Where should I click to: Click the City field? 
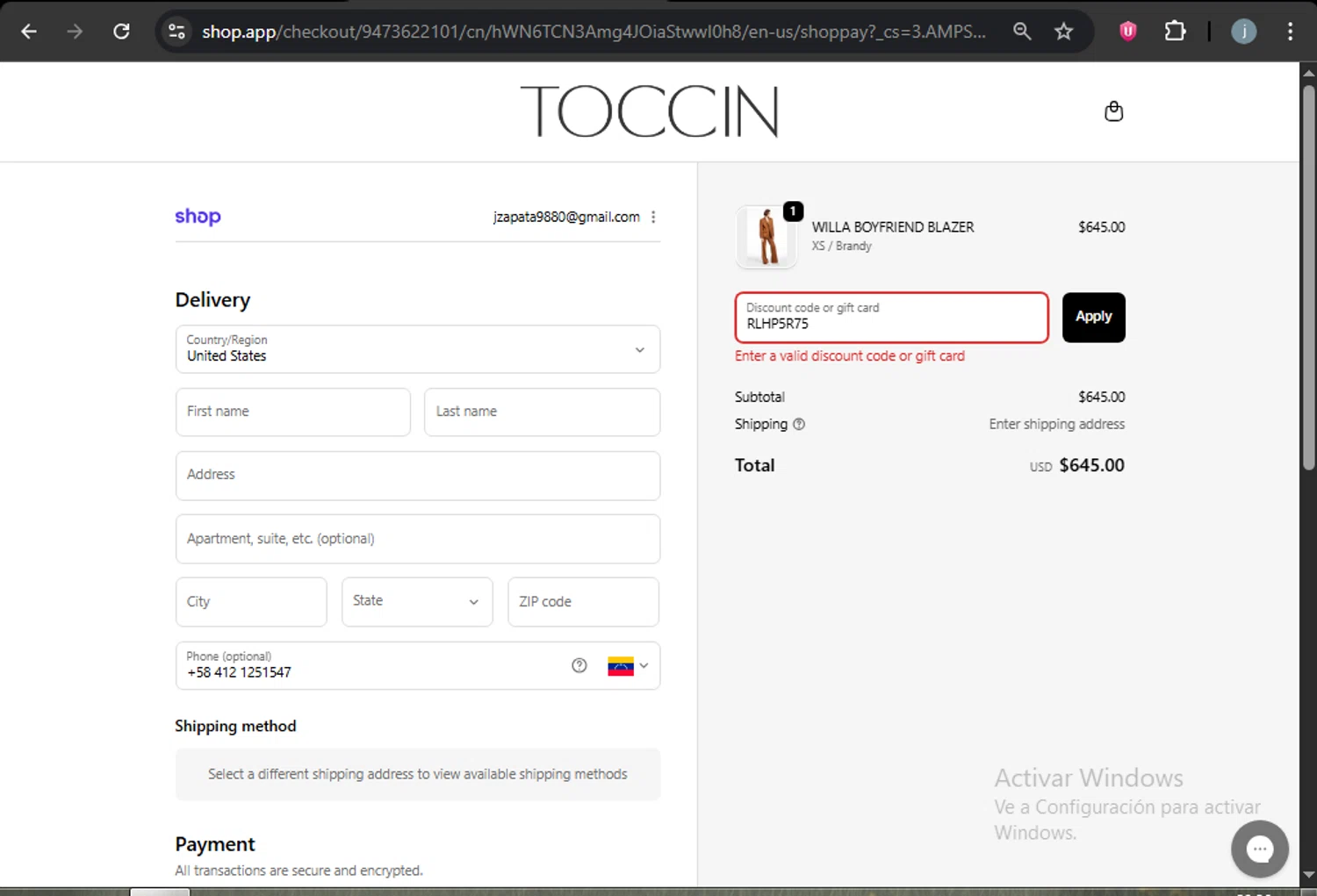251,601
